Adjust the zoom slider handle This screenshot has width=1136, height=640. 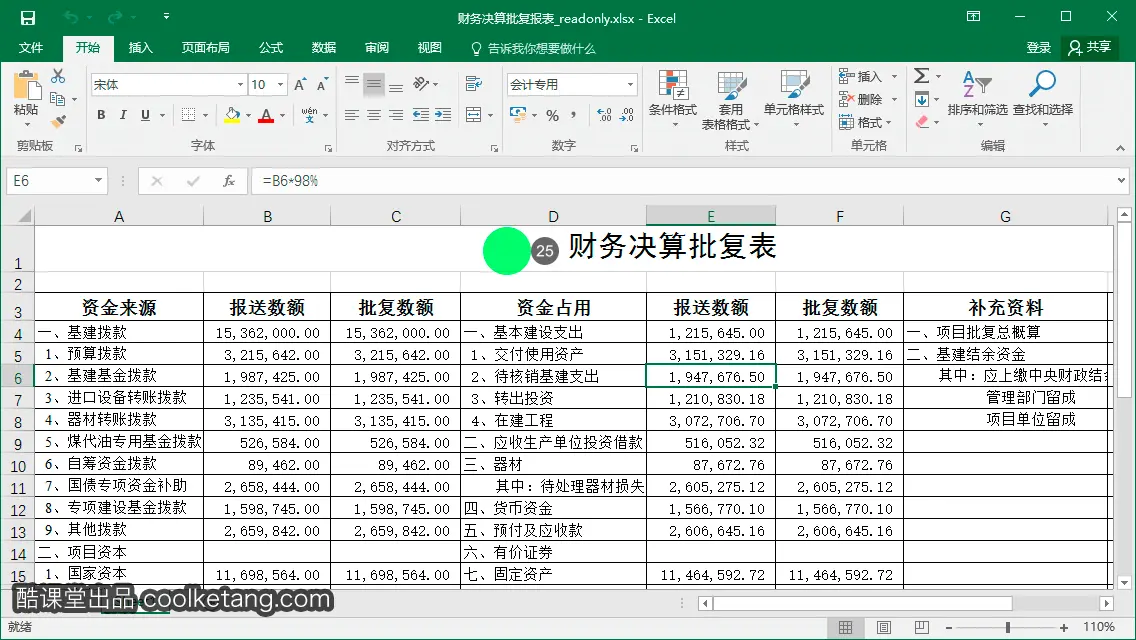[x=1007, y=628]
